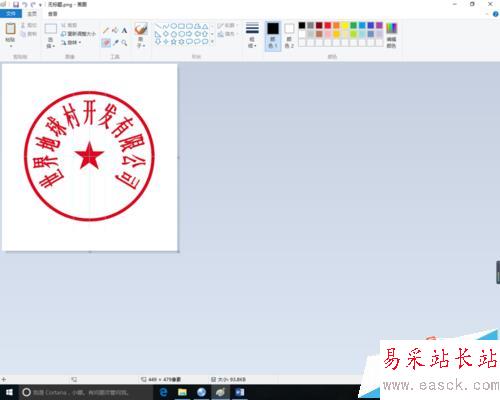500x400 pixels.
Task: Click the blue Help question mark icon
Action: tap(495, 14)
